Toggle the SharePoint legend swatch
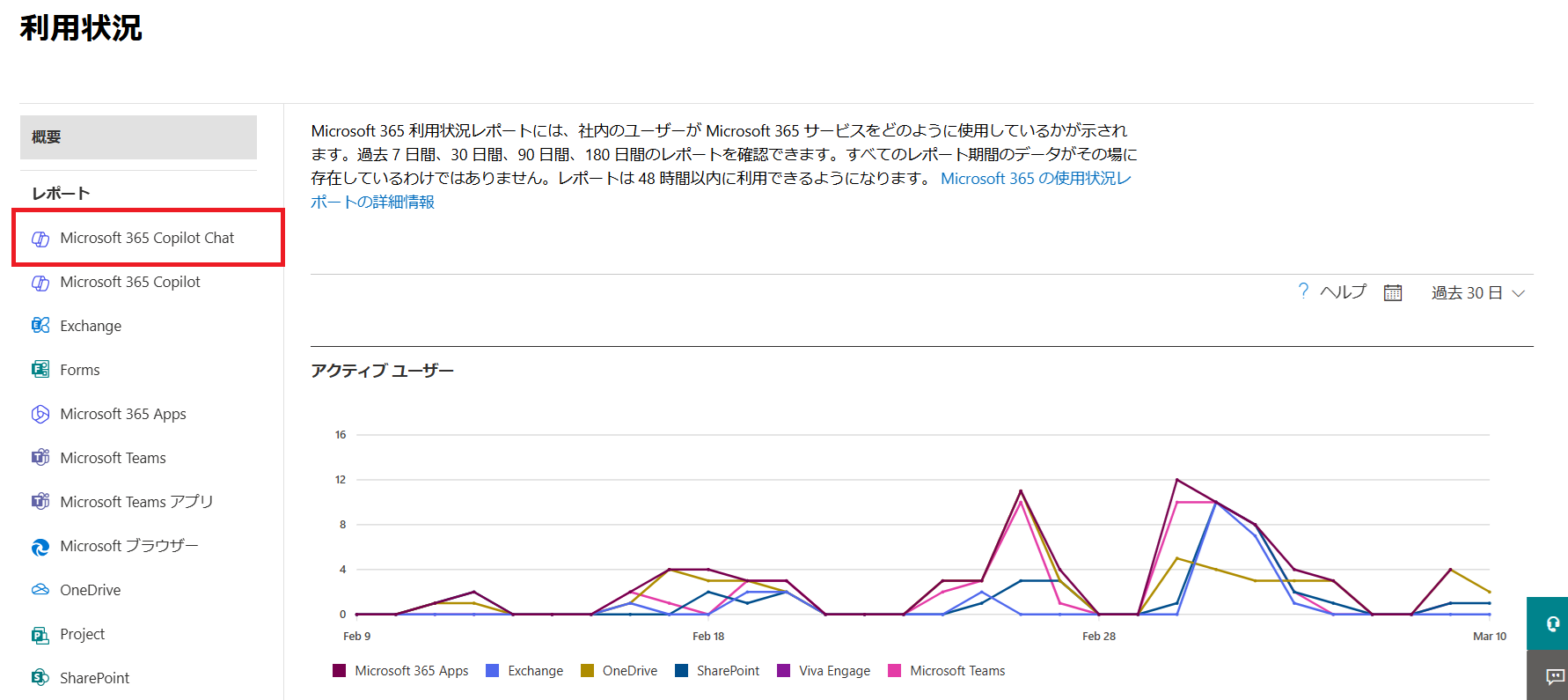Viewport: 1568px width, 700px height. pyautogui.click(x=681, y=671)
